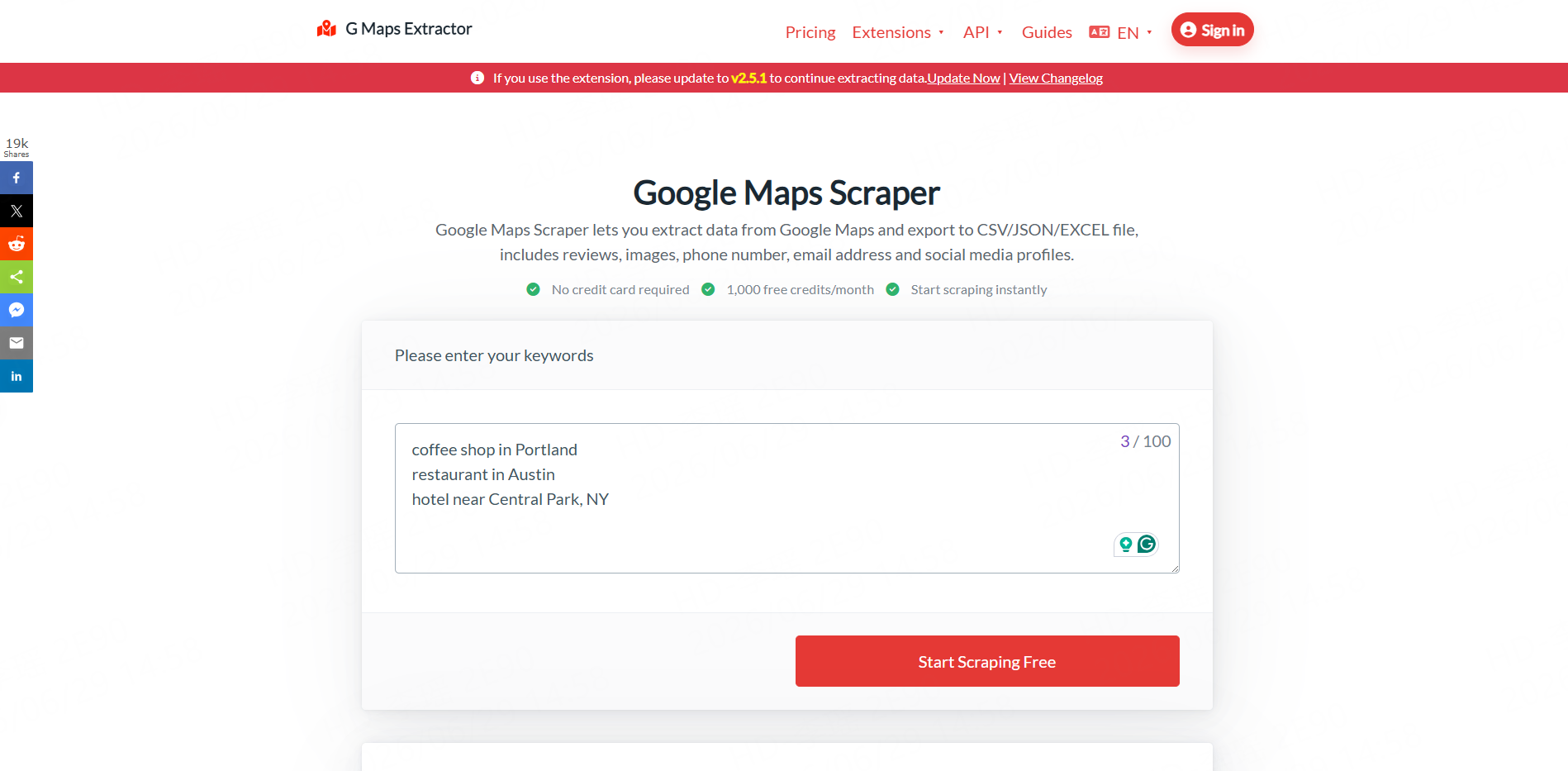This screenshot has width=1568, height=771.
Task: Click the Update Now link
Action: pyautogui.click(x=963, y=78)
